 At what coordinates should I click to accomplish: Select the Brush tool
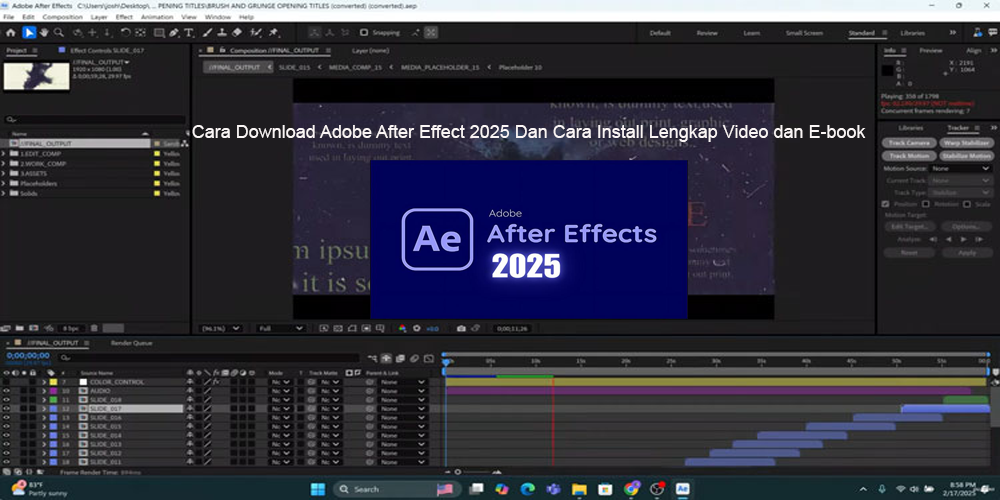tap(208, 33)
